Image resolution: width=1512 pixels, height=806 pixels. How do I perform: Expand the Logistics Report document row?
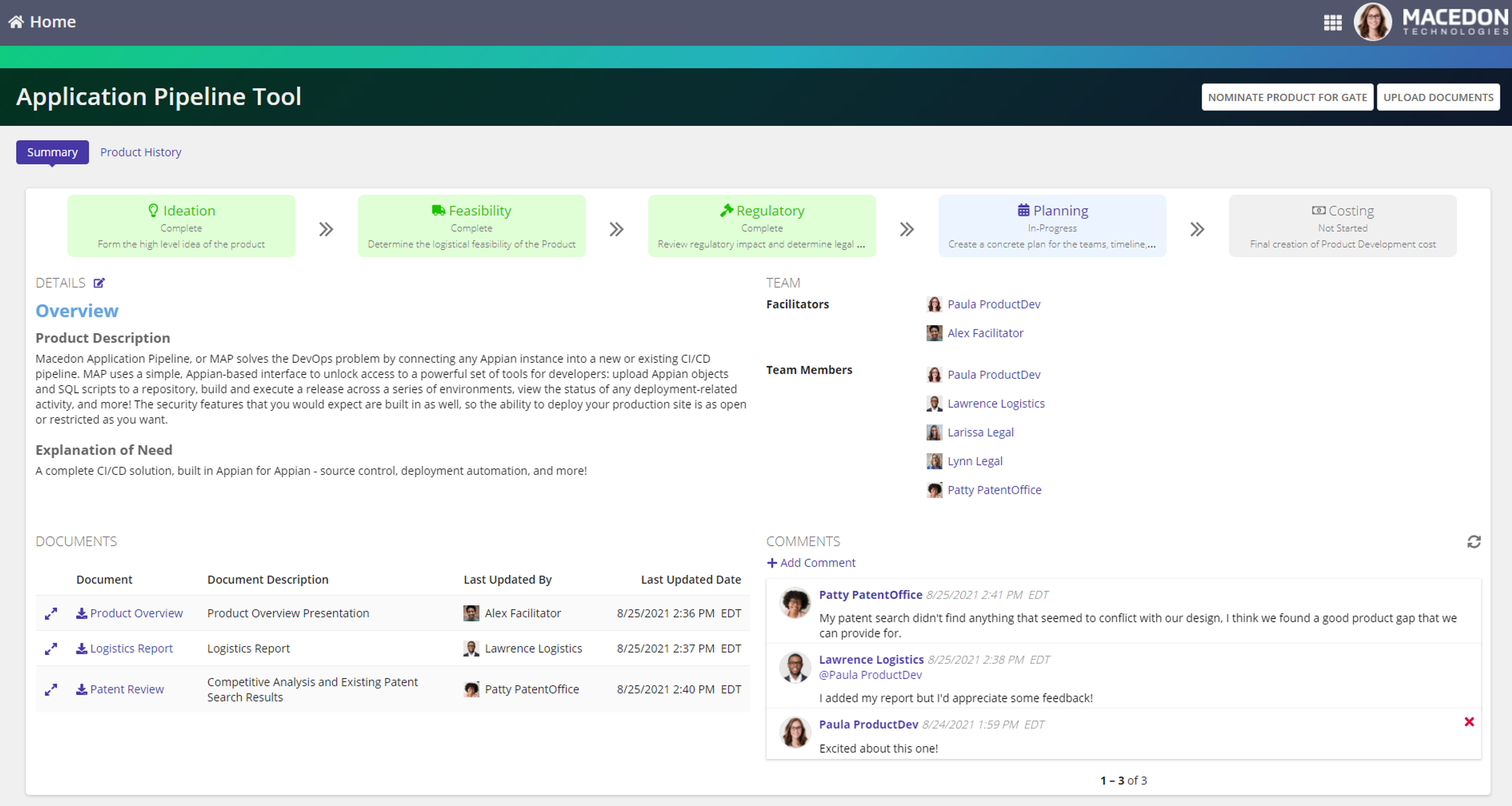click(x=51, y=649)
